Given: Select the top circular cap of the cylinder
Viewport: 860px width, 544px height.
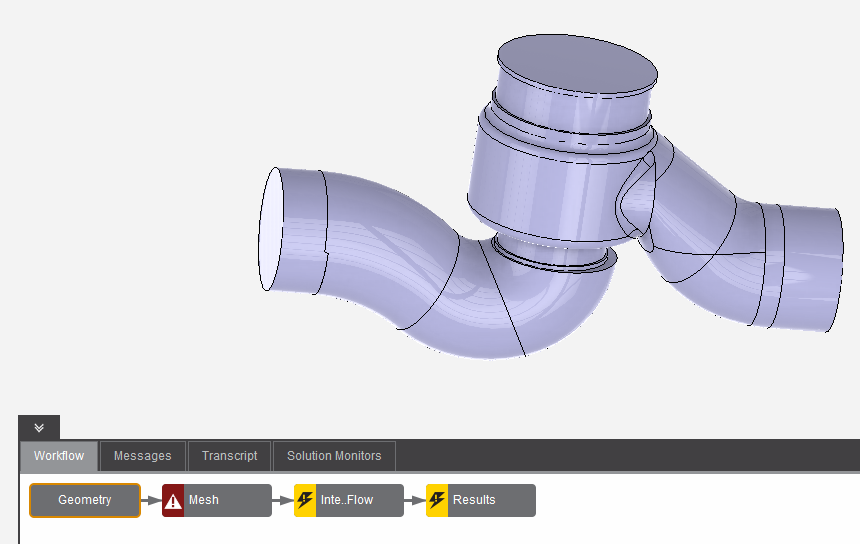Looking at the screenshot, I should [578, 63].
